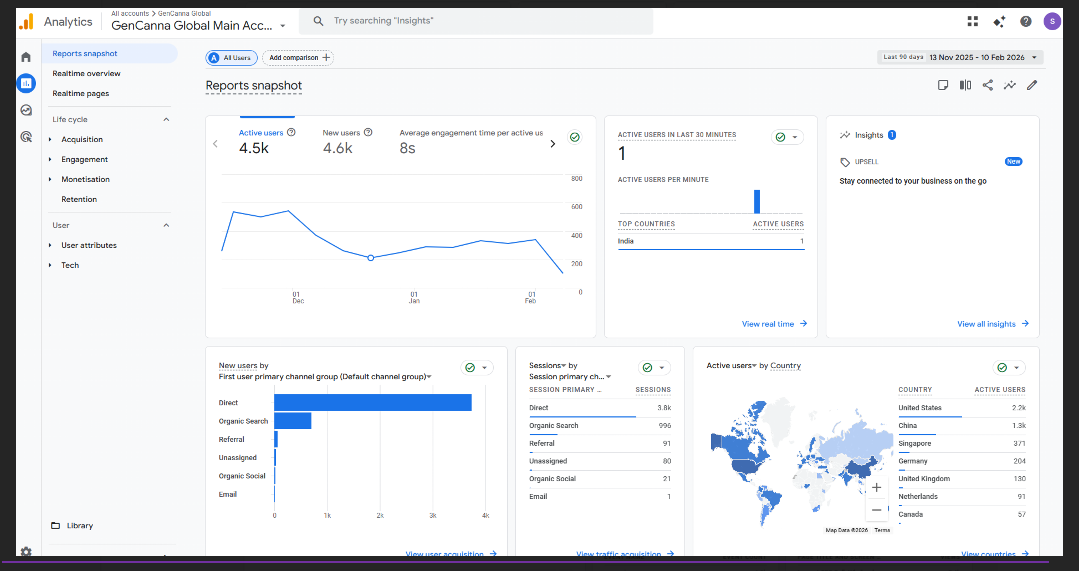This screenshot has width=1079, height=571.
Task: Select the New users metric tab
Action: click(341, 141)
